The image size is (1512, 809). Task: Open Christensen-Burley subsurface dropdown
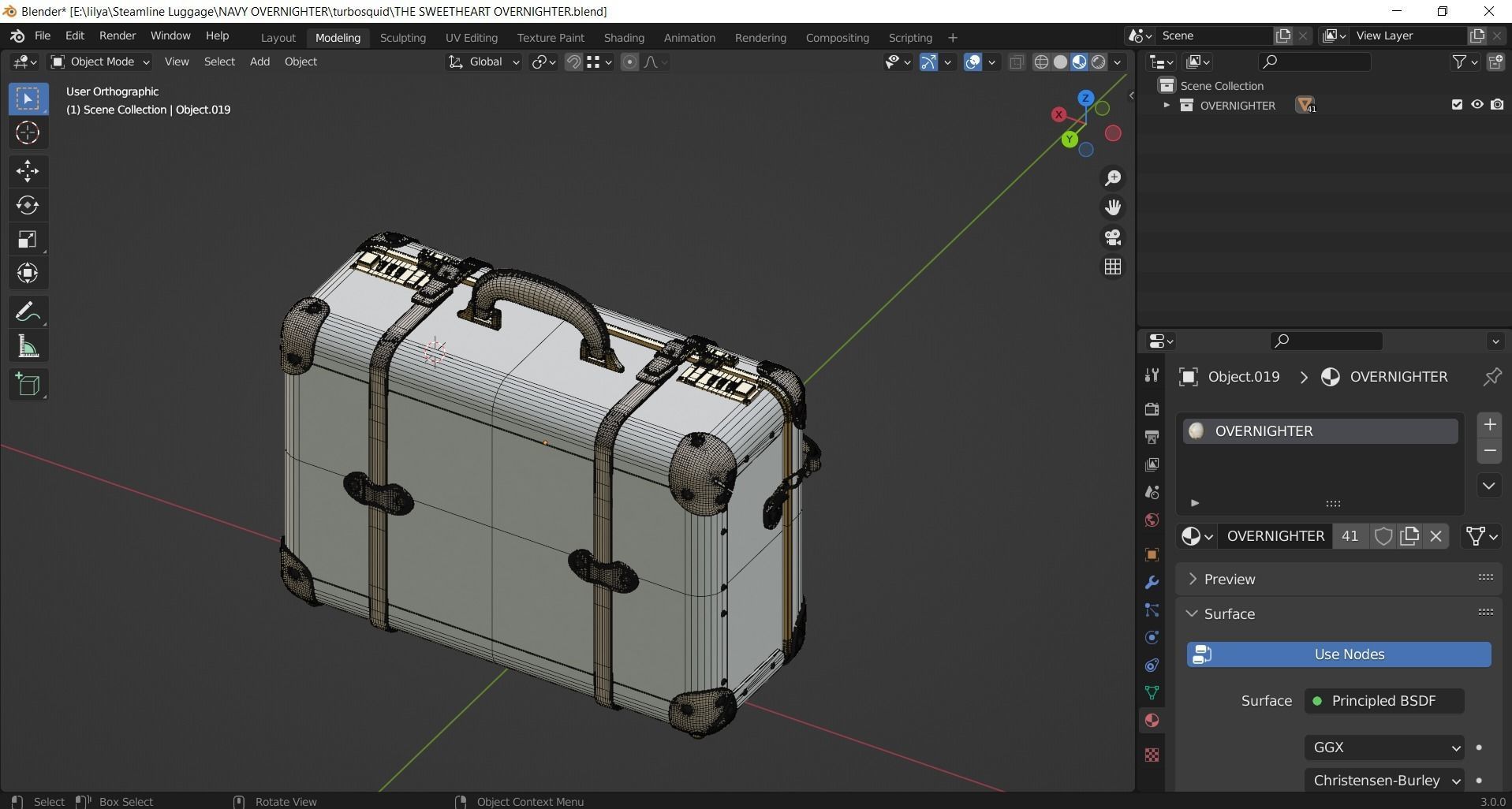1384,780
